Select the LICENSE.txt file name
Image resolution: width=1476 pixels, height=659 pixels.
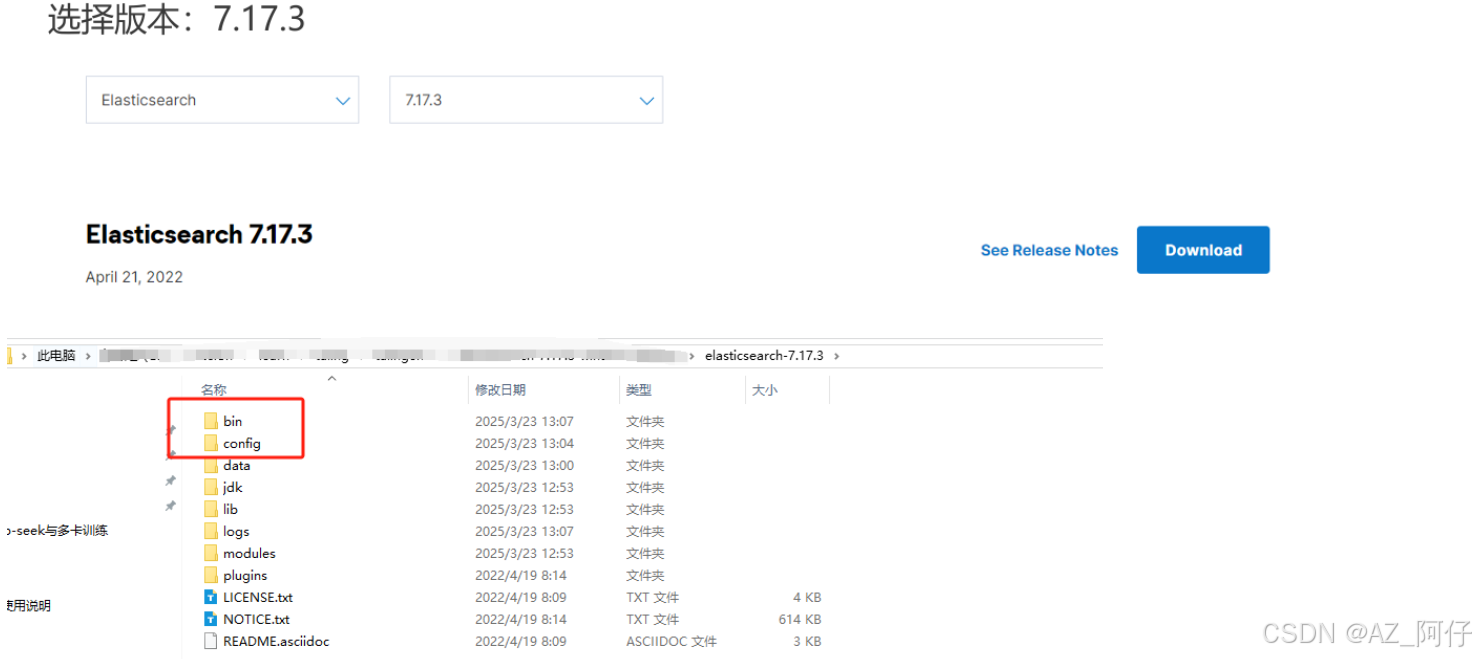(258, 597)
